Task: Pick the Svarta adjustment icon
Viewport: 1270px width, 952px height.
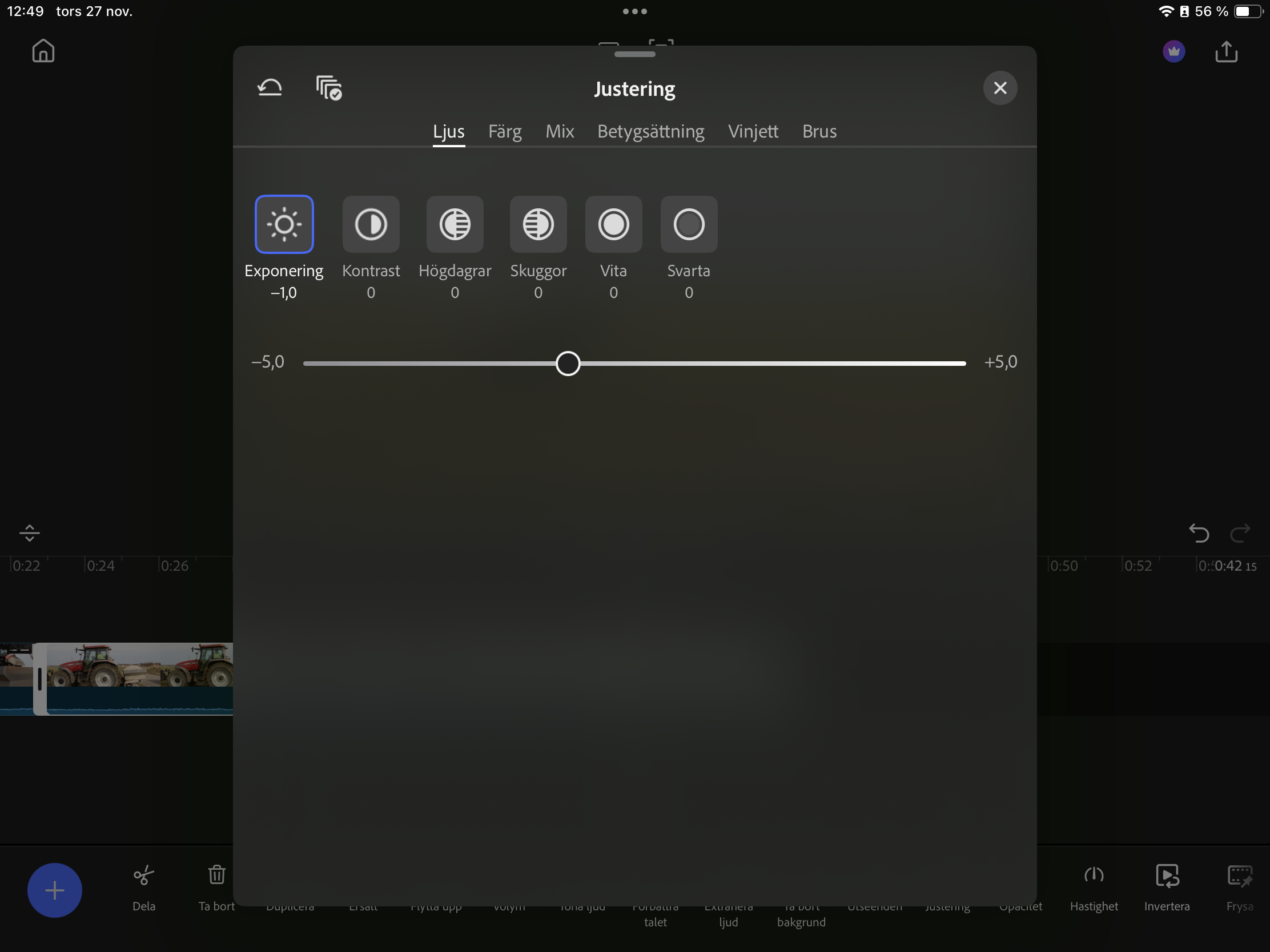Action: (689, 224)
